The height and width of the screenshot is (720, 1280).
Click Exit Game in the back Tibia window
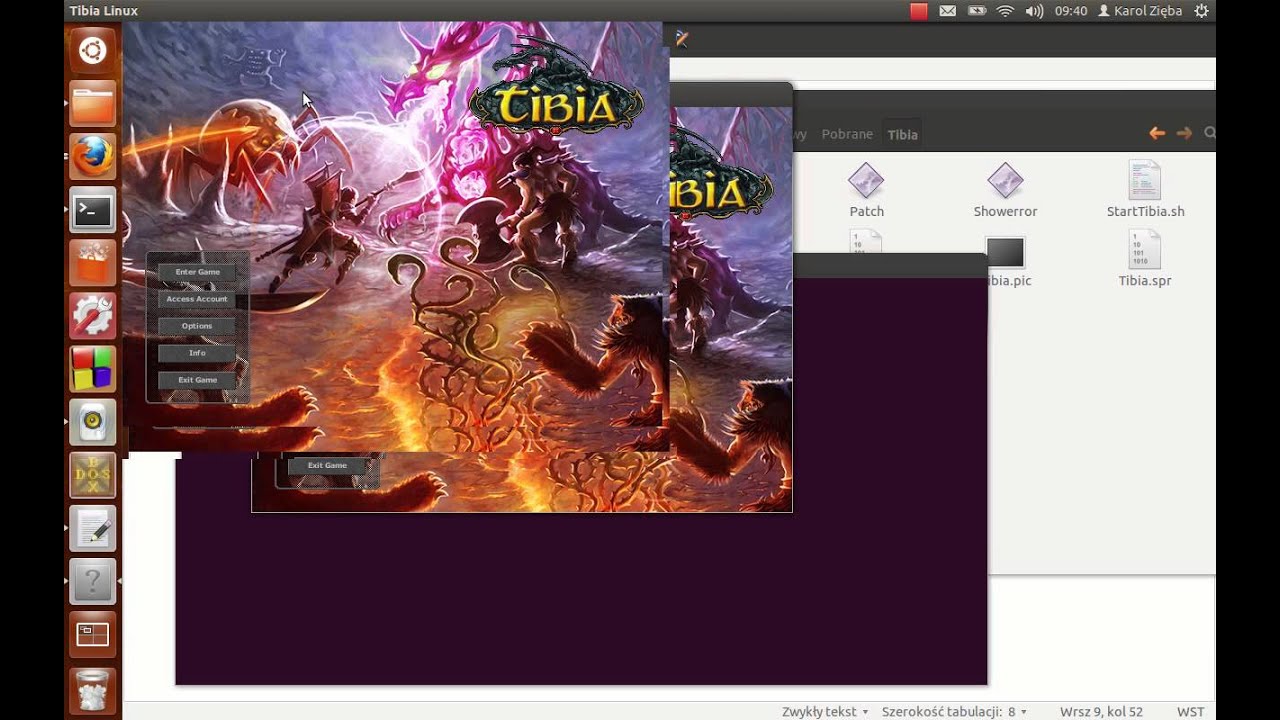coord(327,465)
